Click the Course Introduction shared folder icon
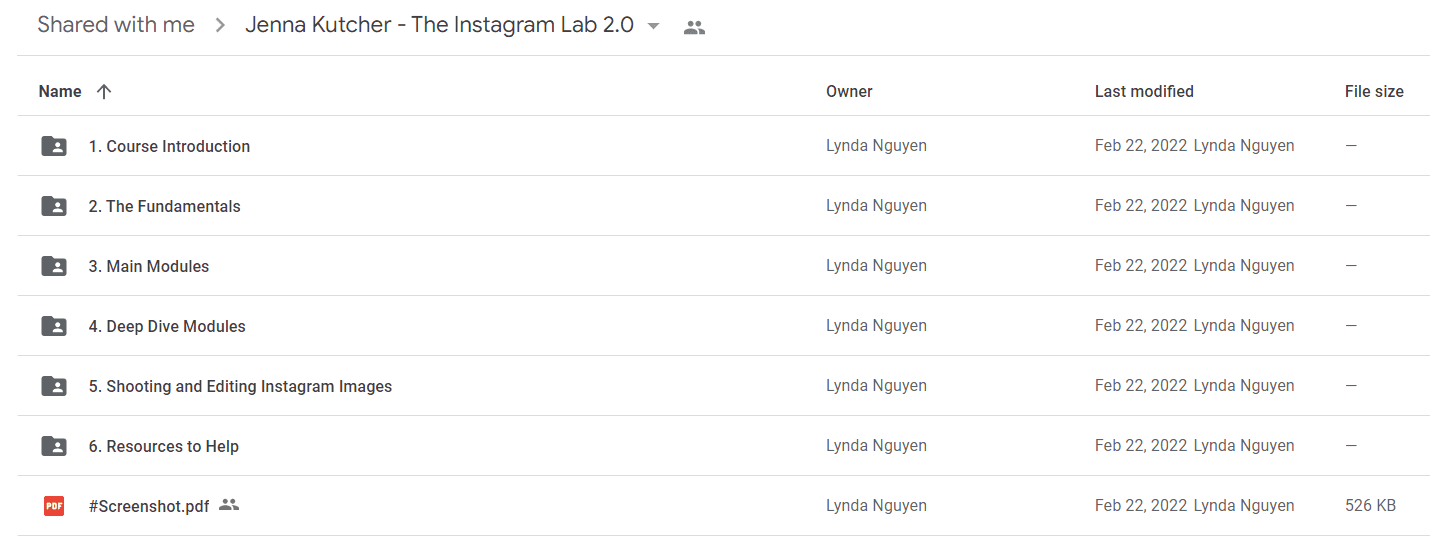 pyautogui.click(x=54, y=146)
